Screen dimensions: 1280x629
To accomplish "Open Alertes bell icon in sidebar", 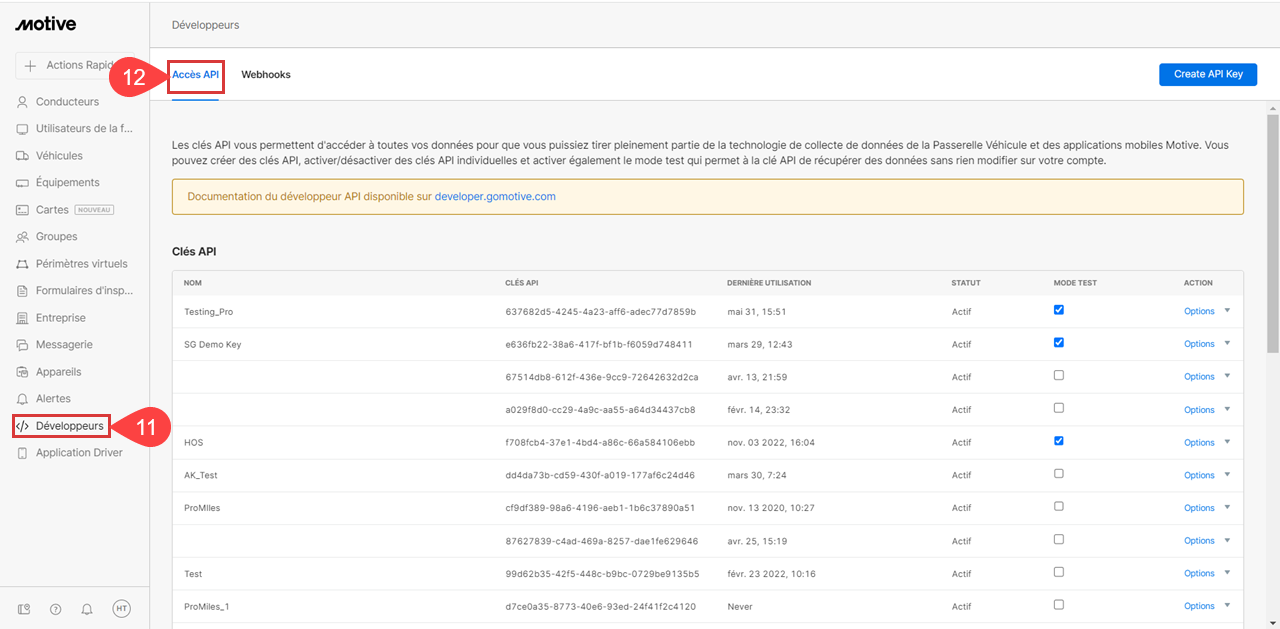I will click(23, 399).
